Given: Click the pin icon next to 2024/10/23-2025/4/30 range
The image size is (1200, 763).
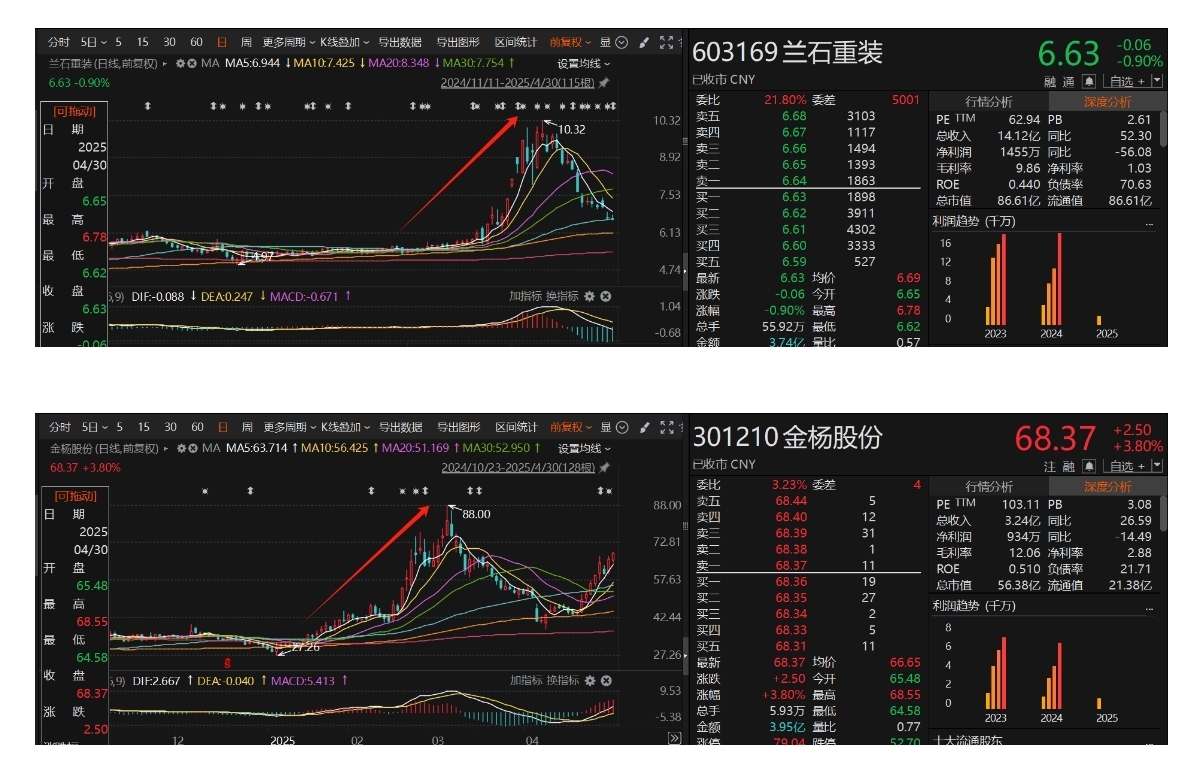Looking at the screenshot, I should point(603,467).
